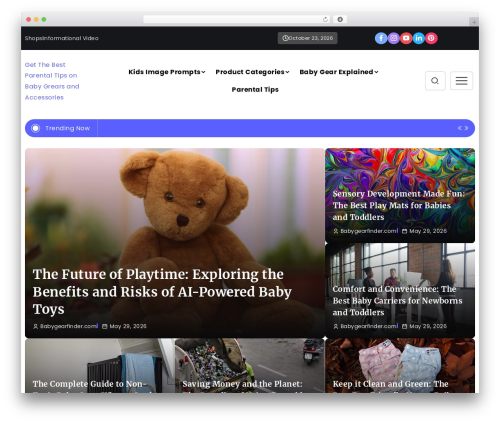The height and width of the screenshot is (423, 500).
Task: Click May 29 date under teddy bear article
Action: pos(128,326)
